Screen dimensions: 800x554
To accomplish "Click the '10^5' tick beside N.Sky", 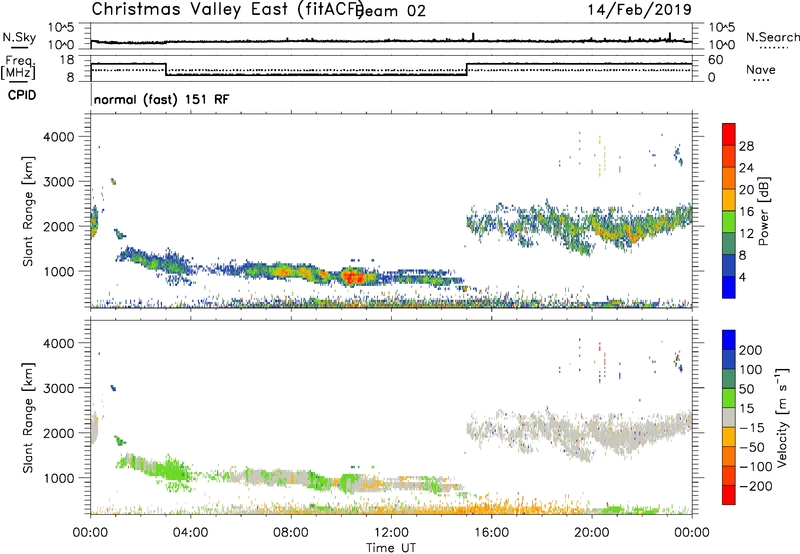I will [61, 27].
